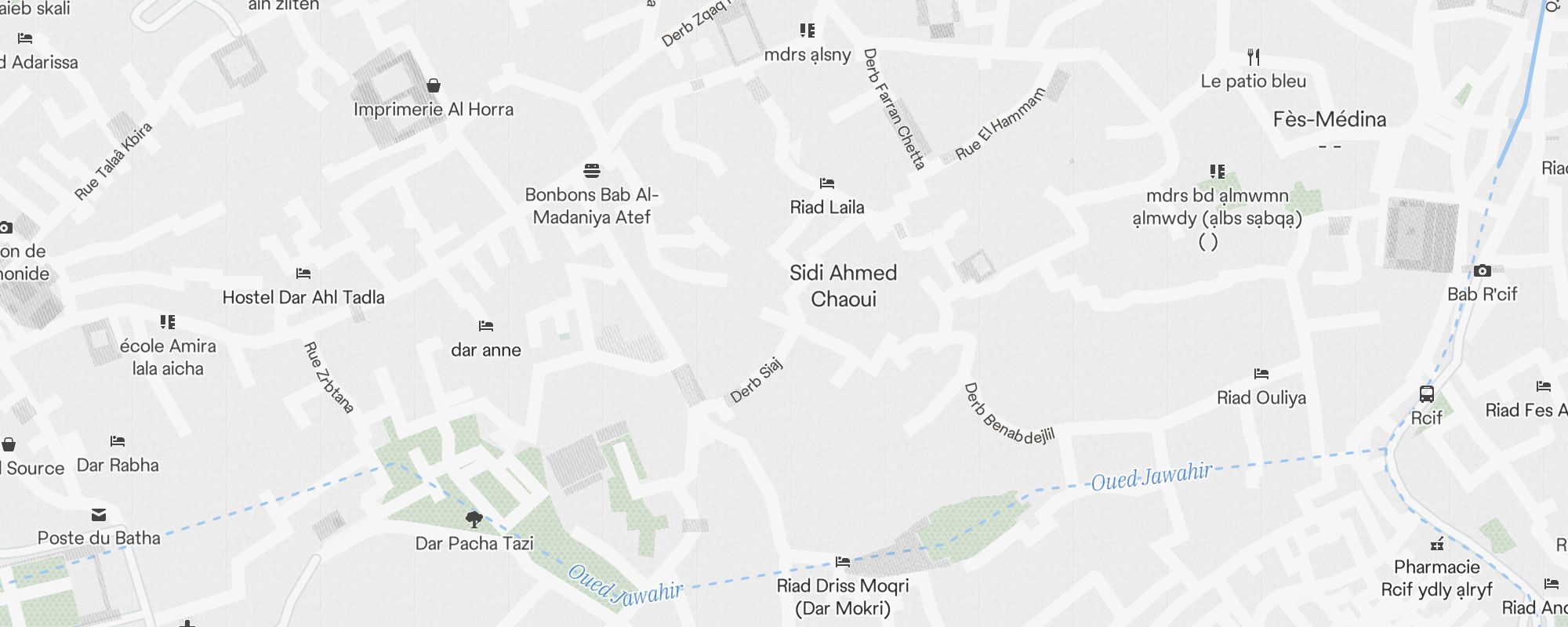Select the mail icon above Poste du Batha

tap(99, 515)
